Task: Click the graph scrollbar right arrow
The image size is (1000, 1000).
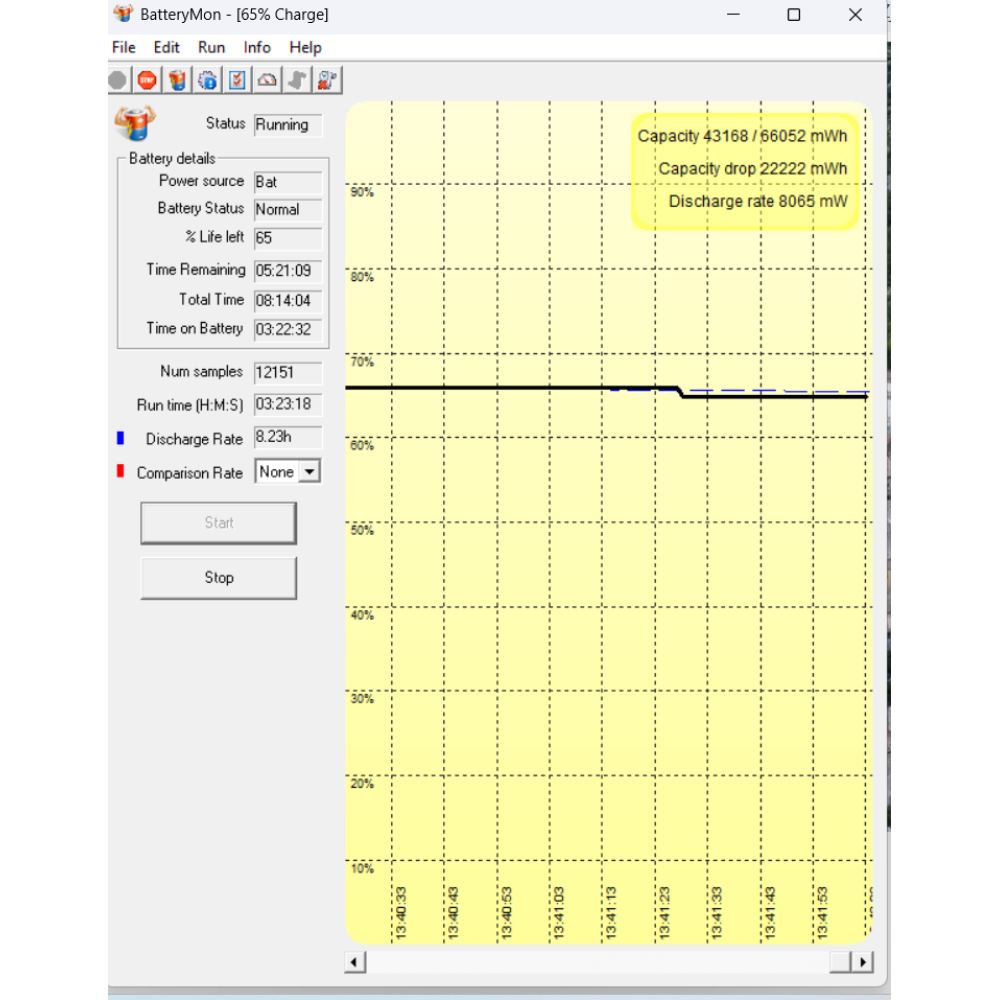Action: (862, 962)
